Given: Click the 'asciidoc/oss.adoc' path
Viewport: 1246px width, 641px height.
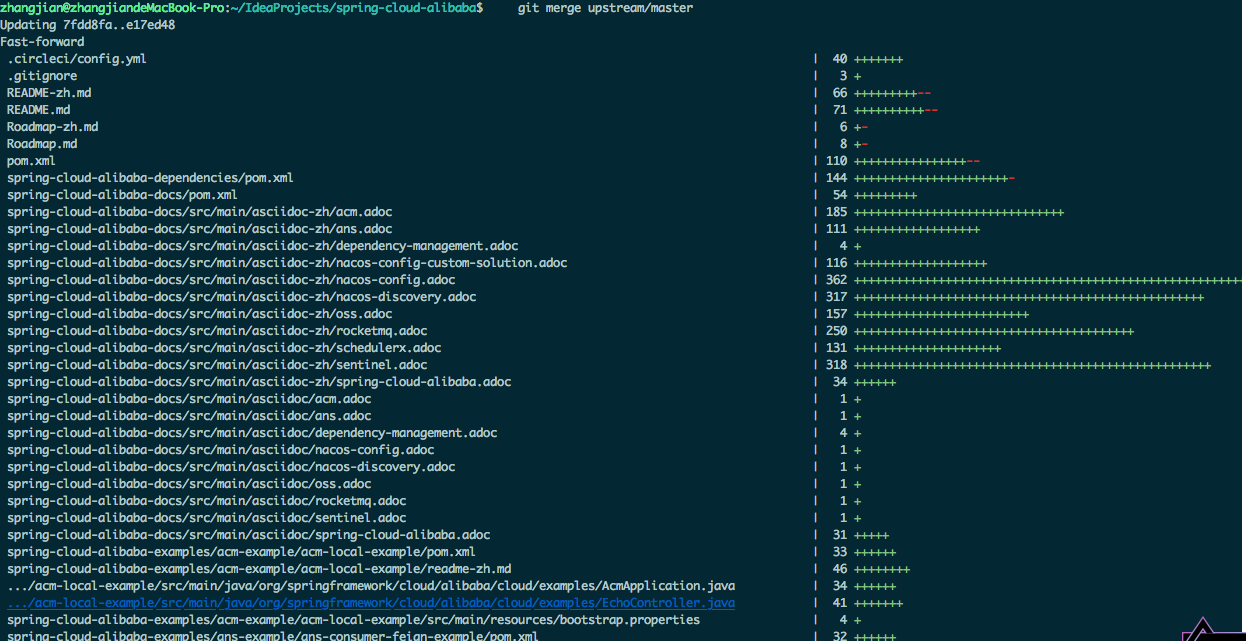Looking at the screenshot, I should (x=189, y=484).
